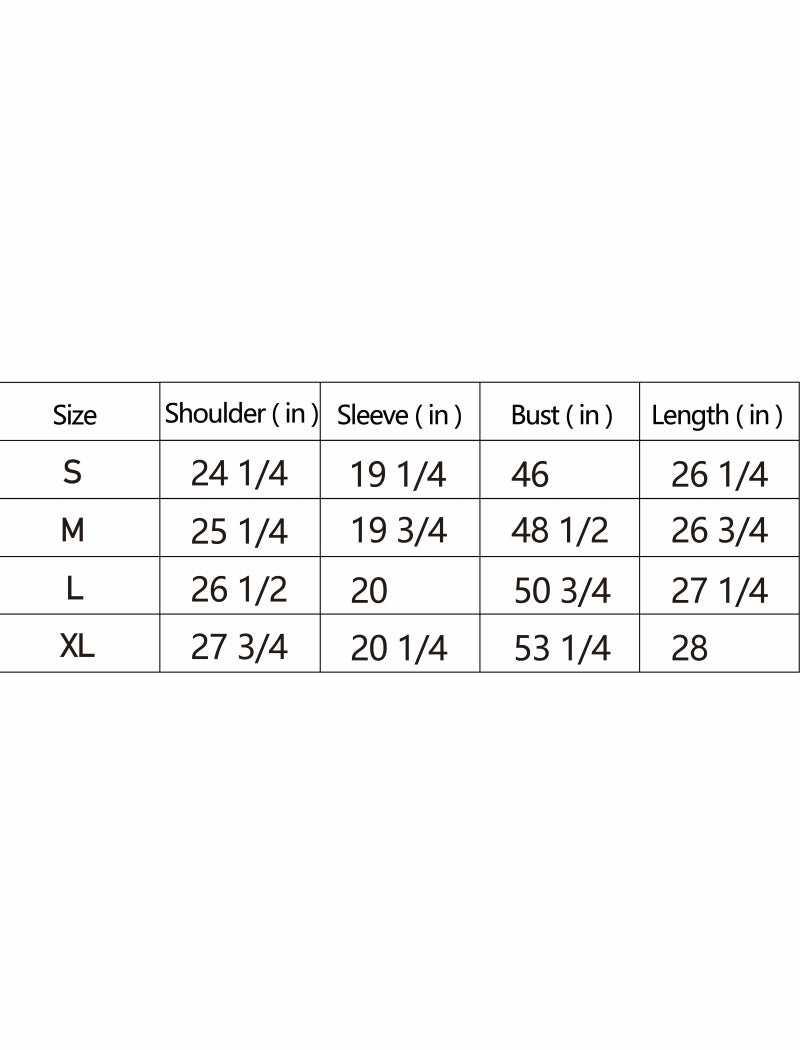Click the Length (in) column header

717,415
